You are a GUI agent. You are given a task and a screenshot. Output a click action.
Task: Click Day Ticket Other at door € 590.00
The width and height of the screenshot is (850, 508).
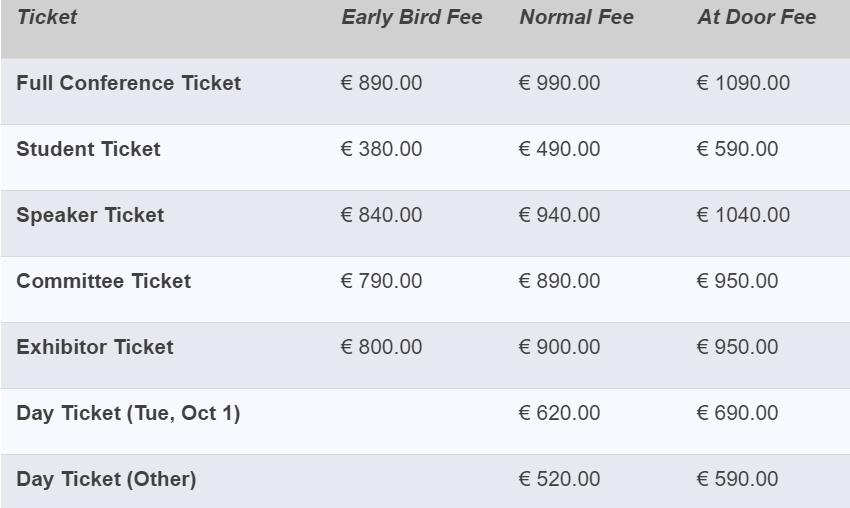coord(737,479)
